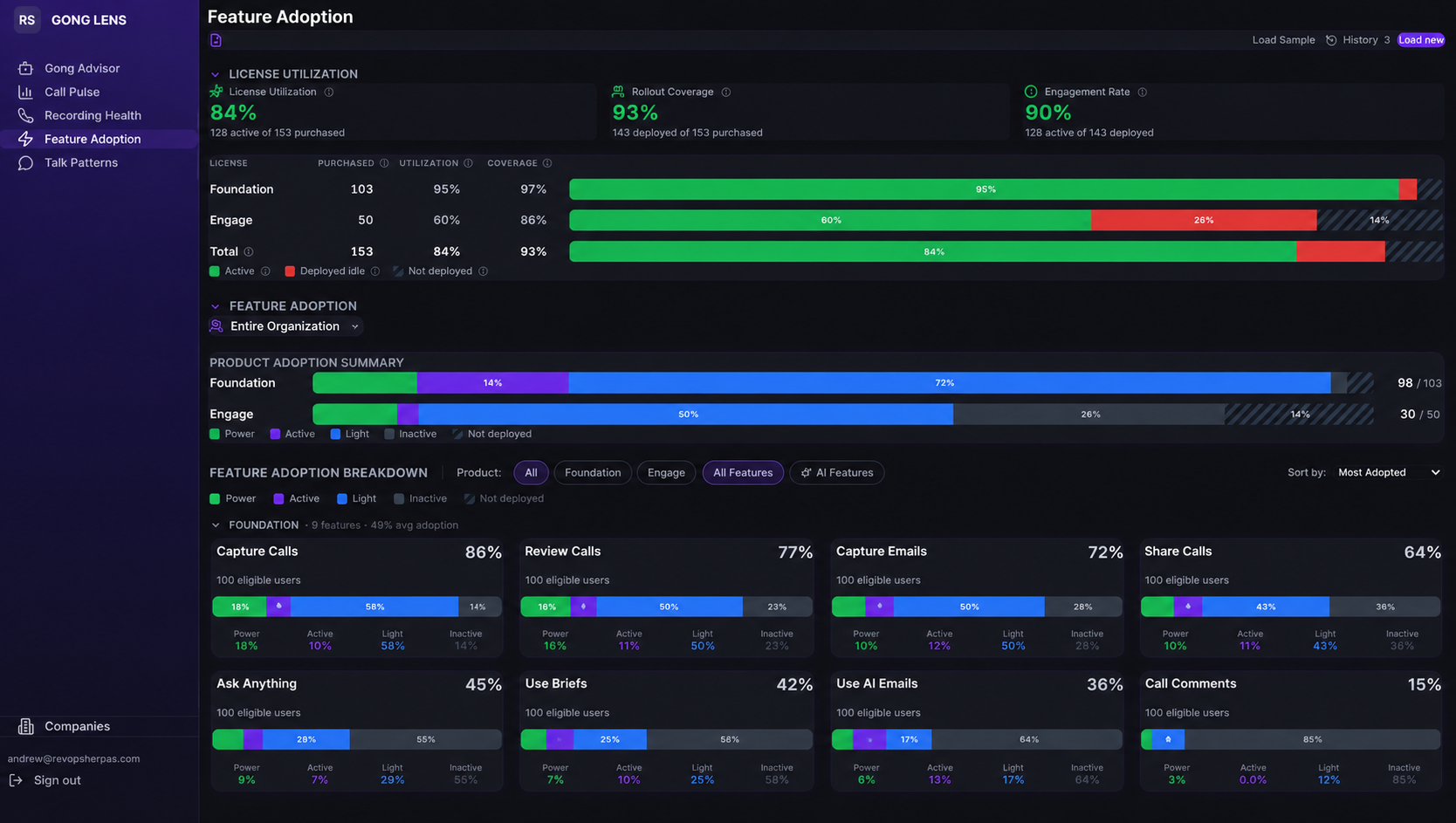This screenshot has width=1456, height=823.
Task: Click info icon beside Rollout Coverage
Action: [x=726, y=92]
